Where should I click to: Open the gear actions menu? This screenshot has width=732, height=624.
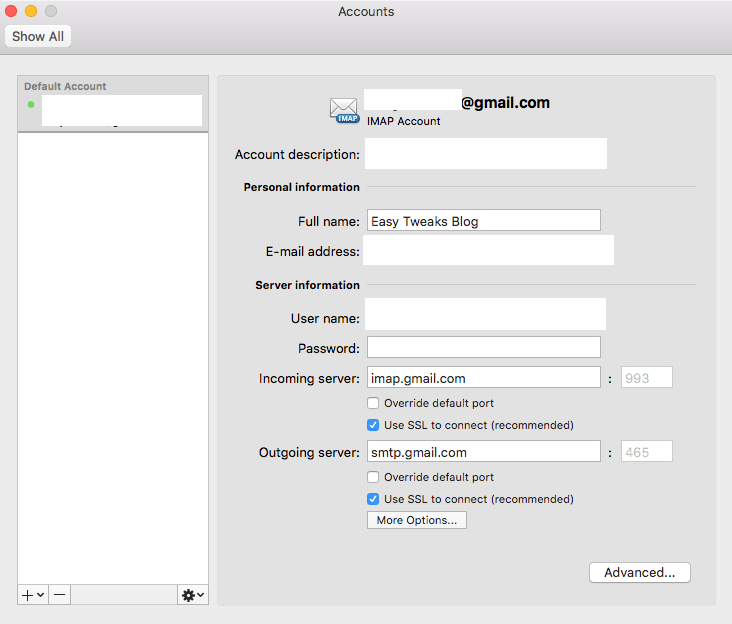click(193, 595)
